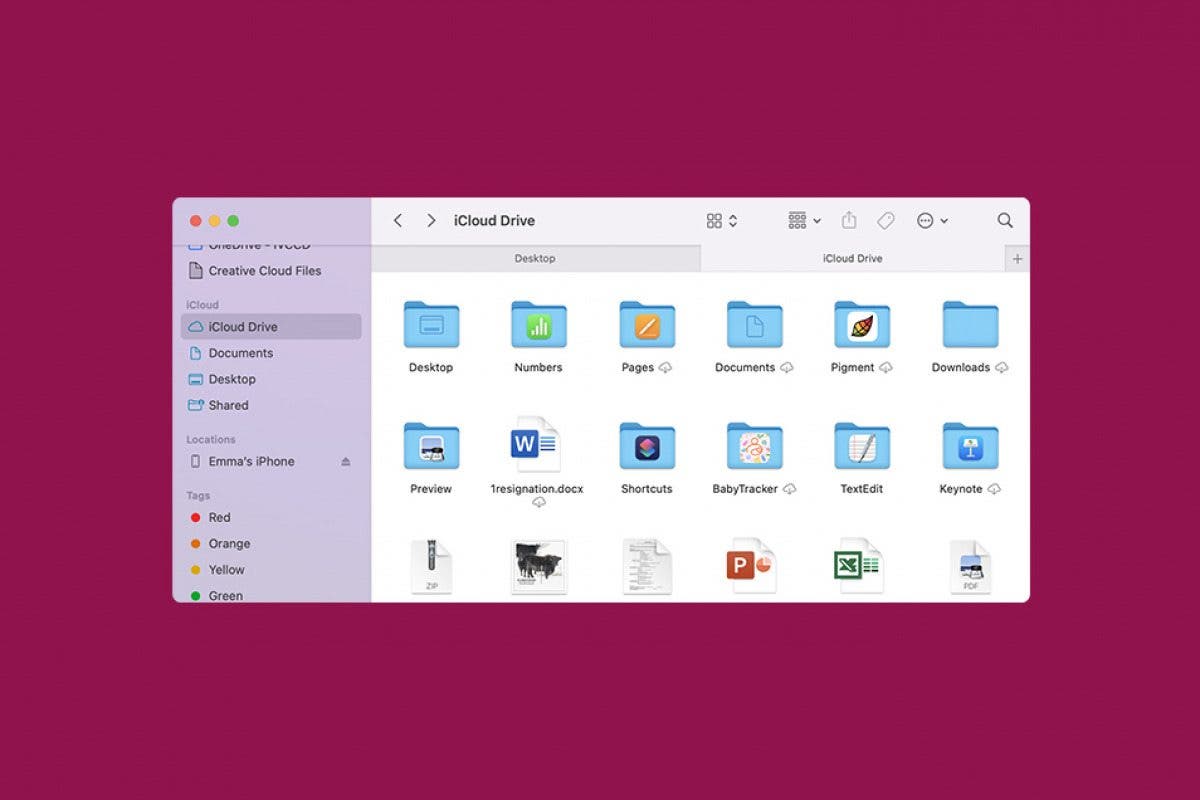The height and width of the screenshot is (800, 1200).
Task: Switch to the Desktop tab
Action: pyautogui.click(x=535, y=258)
